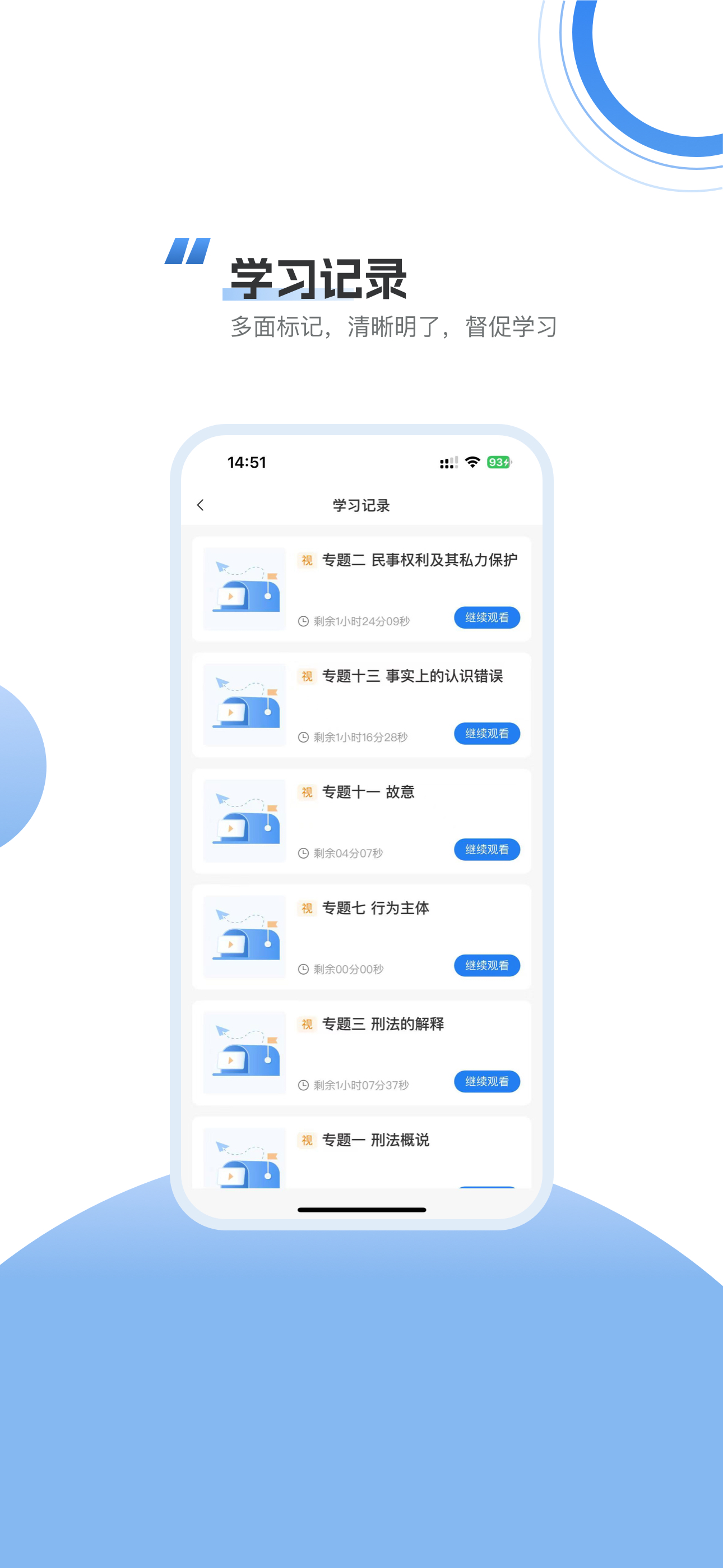Continue watching 专题七 行为主体

click(x=487, y=965)
